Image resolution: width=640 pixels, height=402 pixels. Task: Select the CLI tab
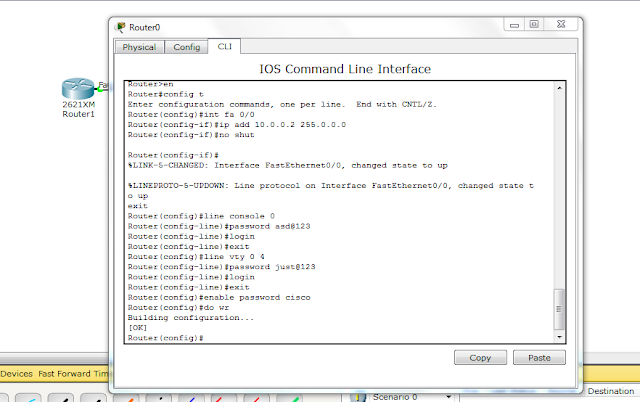[224, 46]
